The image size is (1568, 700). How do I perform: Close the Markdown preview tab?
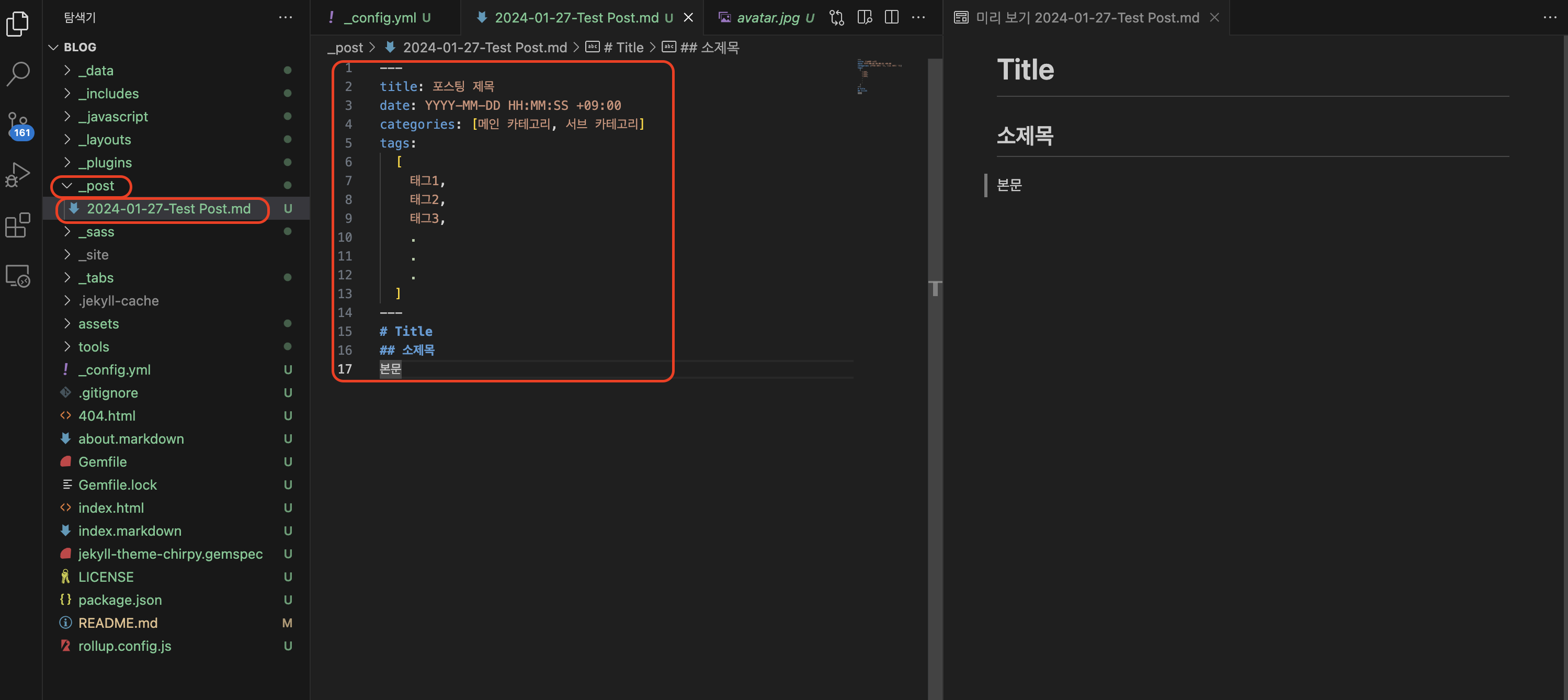click(1214, 18)
